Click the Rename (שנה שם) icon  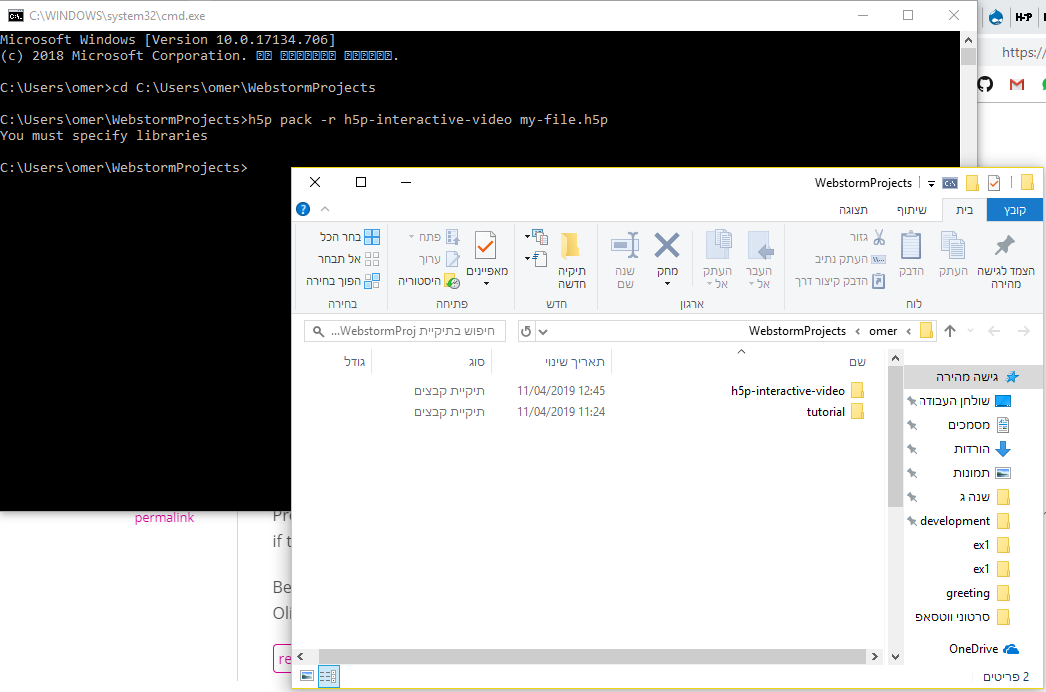tap(625, 246)
